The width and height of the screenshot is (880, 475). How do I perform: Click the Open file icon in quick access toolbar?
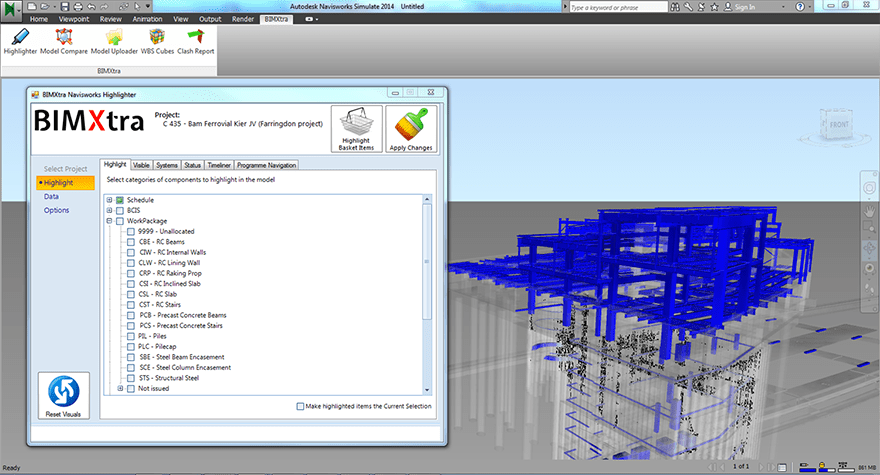click(44, 7)
